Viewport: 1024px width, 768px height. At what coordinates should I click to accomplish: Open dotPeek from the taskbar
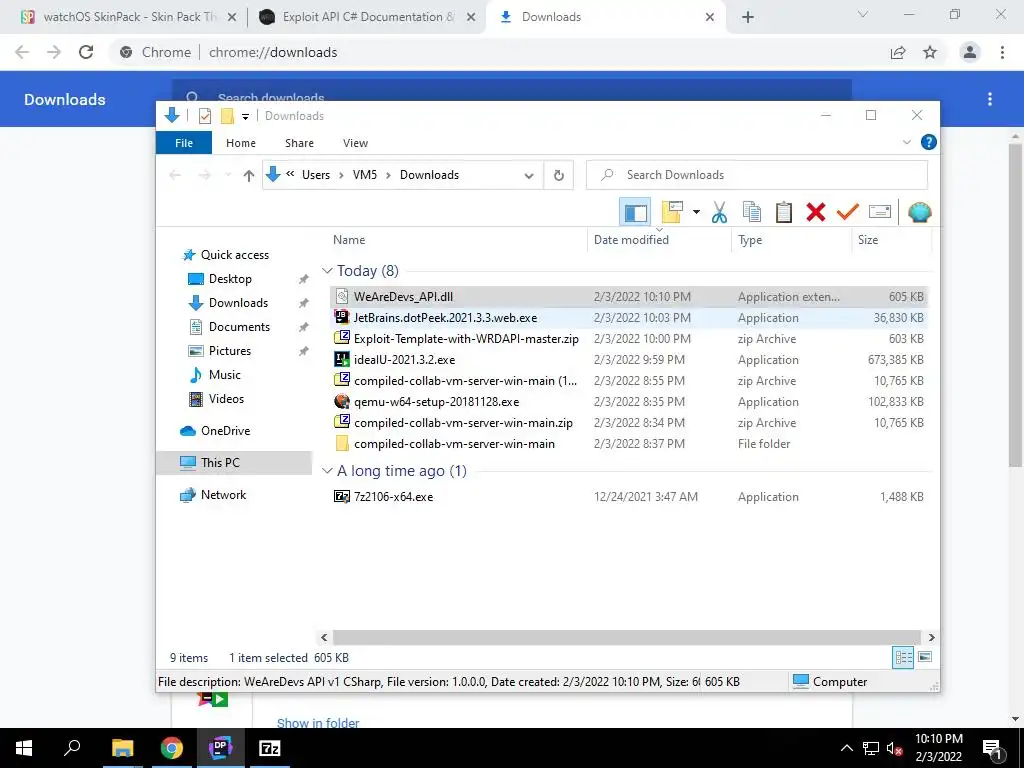coord(220,748)
